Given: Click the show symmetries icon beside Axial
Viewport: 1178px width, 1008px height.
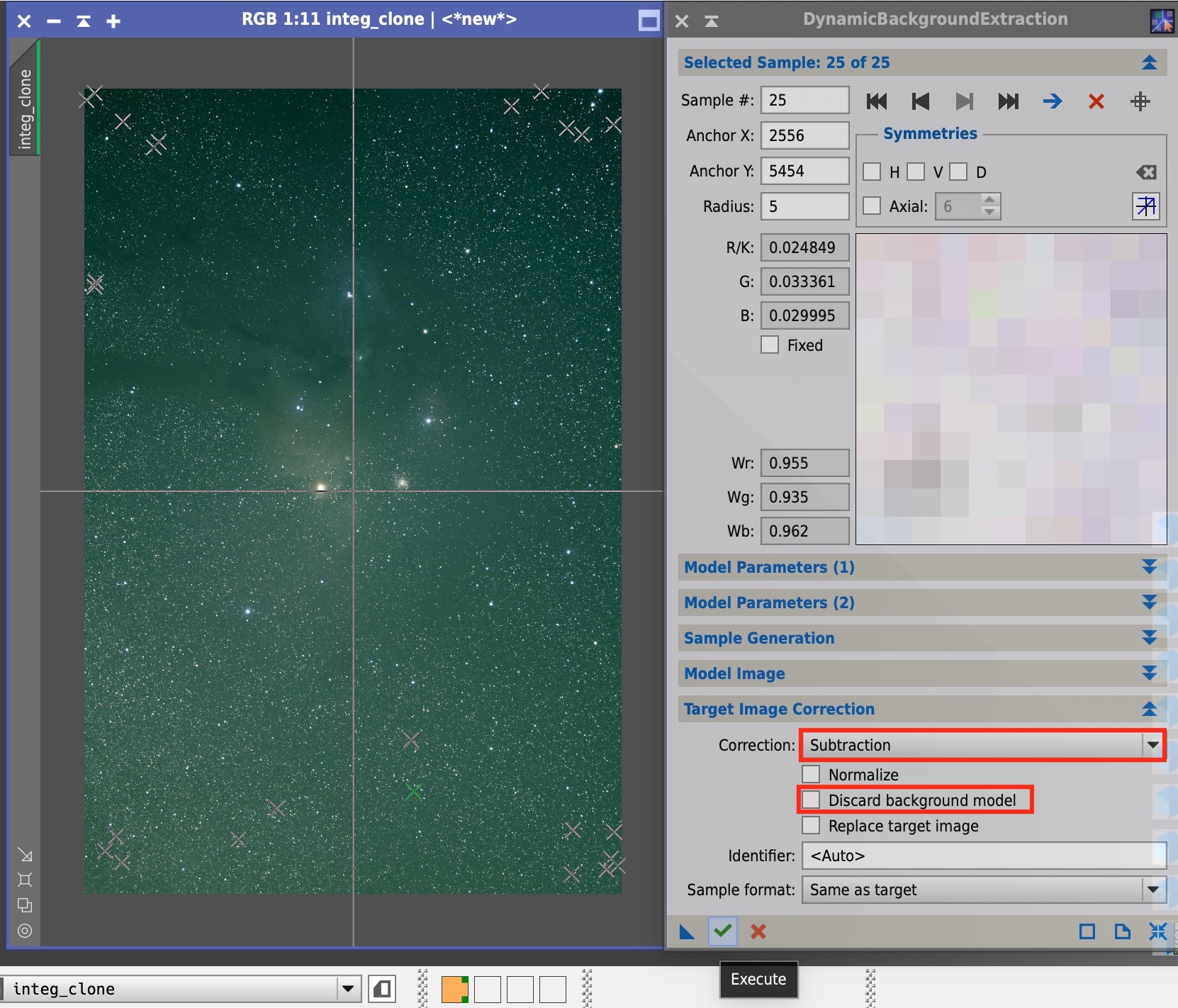Looking at the screenshot, I should point(1145,206).
